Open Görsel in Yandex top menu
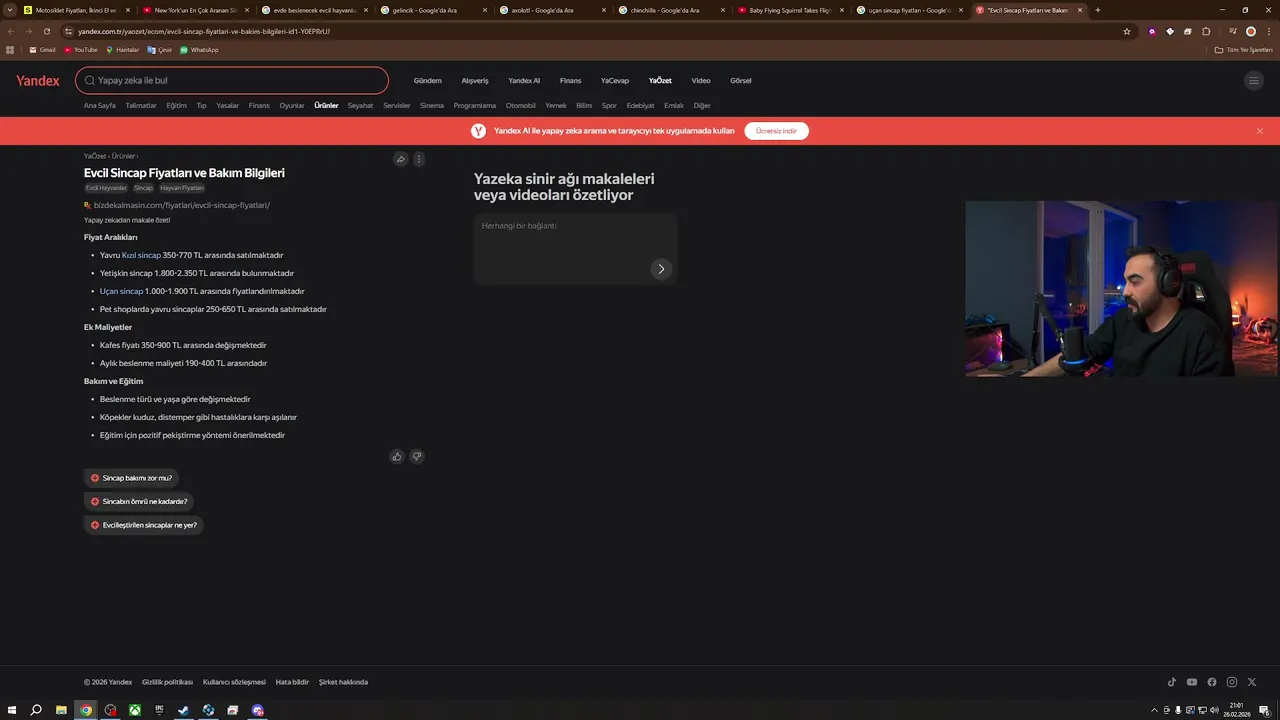1280x720 pixels. point(741,81)
